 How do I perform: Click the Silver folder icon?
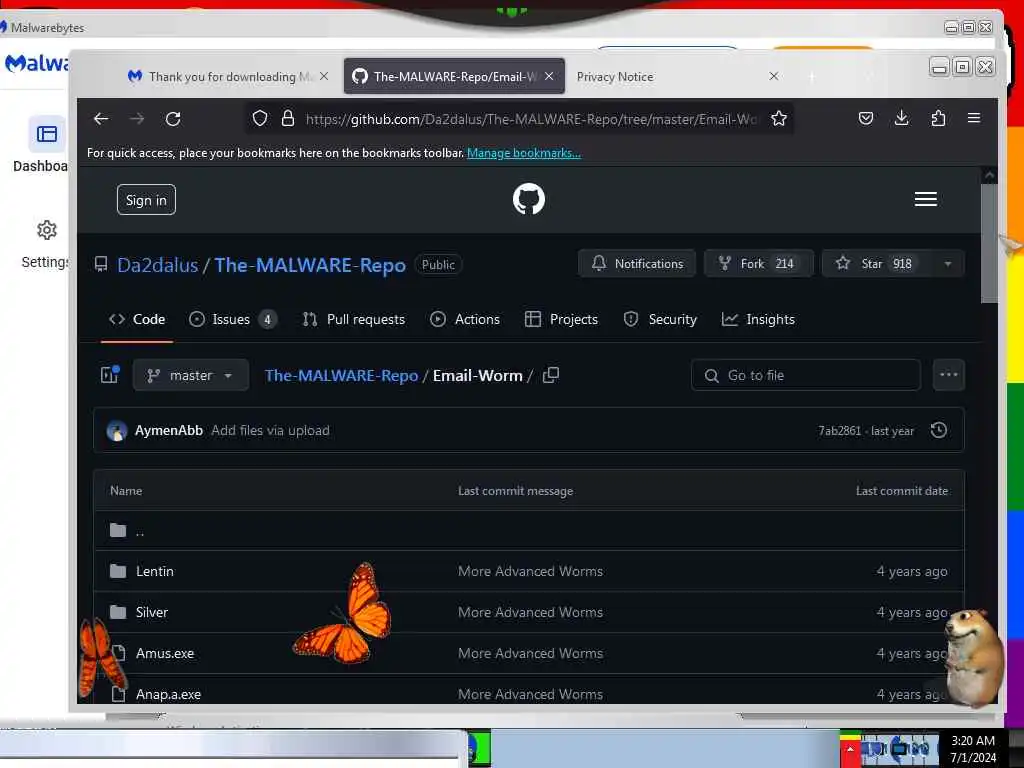click(118, 612)
